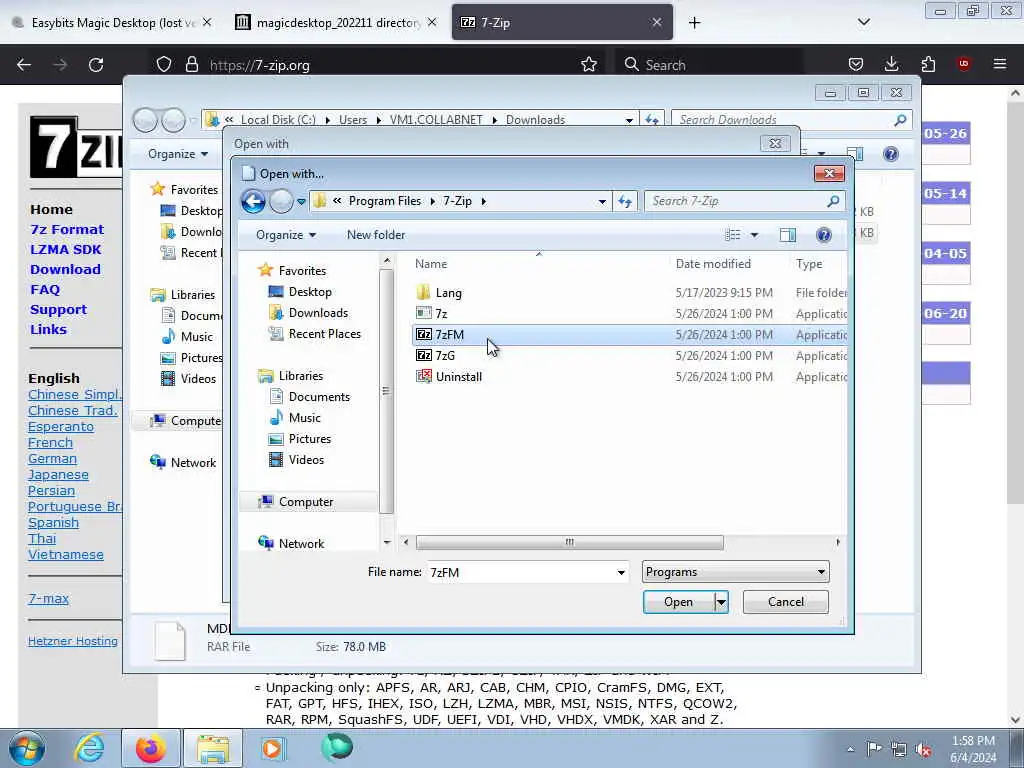1024x768 pixels.
Task: Open Internet Explorer from taskbar
Action: pyautogui.click(x=89, y=748)
